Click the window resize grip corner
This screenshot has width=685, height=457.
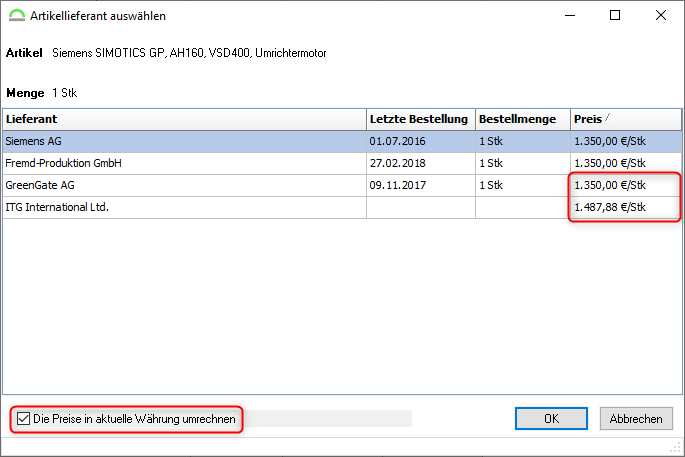pos(676,448)
